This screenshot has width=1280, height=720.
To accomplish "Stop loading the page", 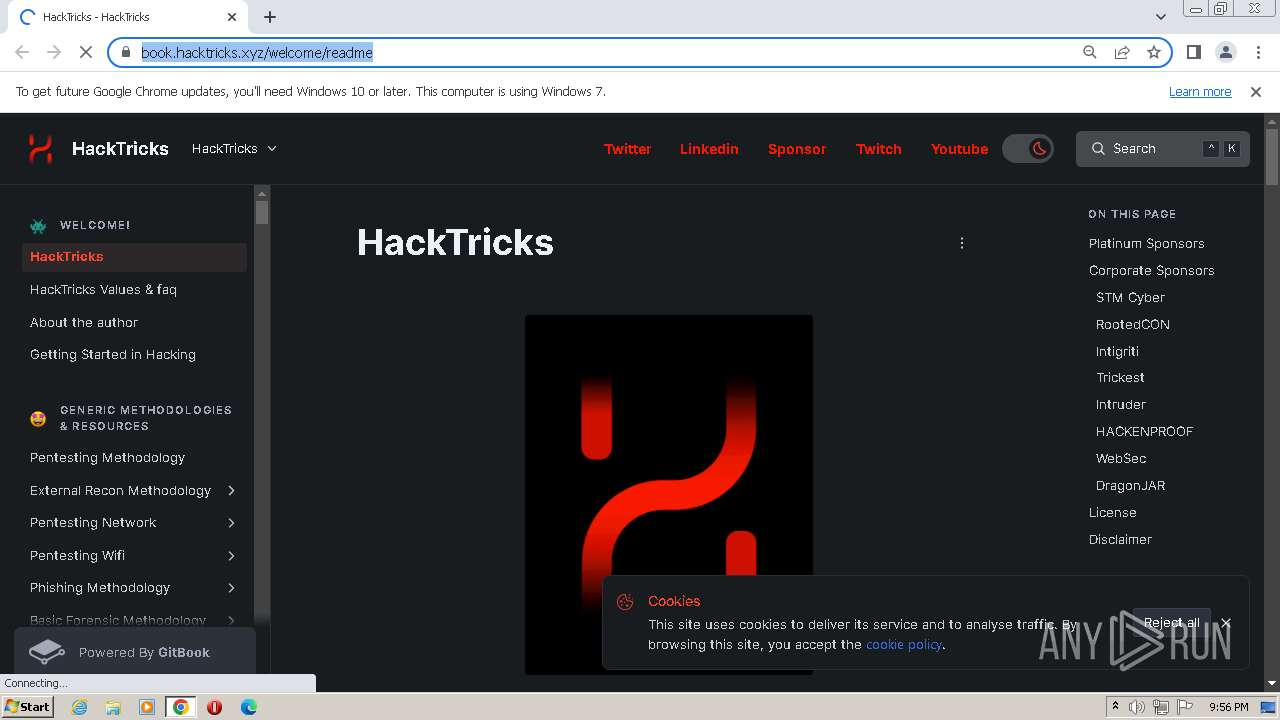I will (x=85, y=52).
